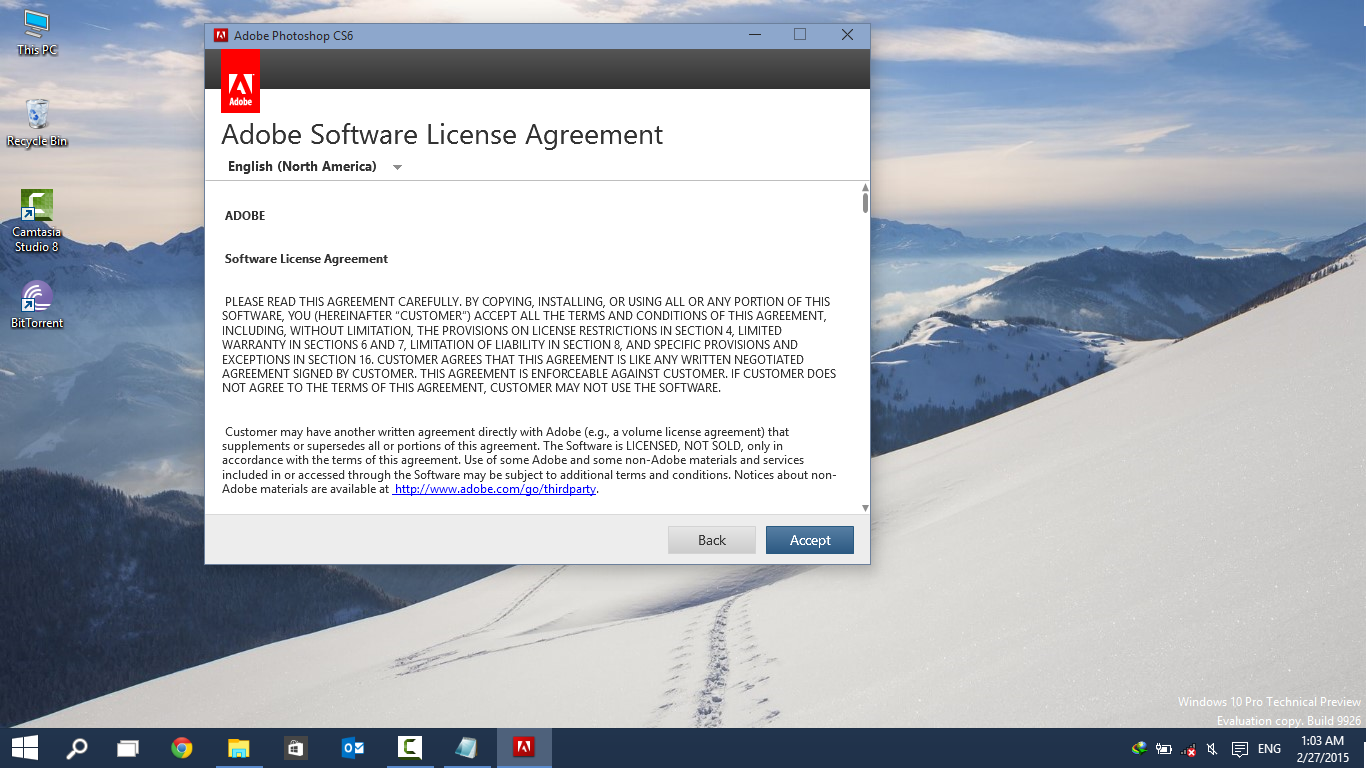
Task: Open File Explorer from the taskbar
Action: (238, 748)
